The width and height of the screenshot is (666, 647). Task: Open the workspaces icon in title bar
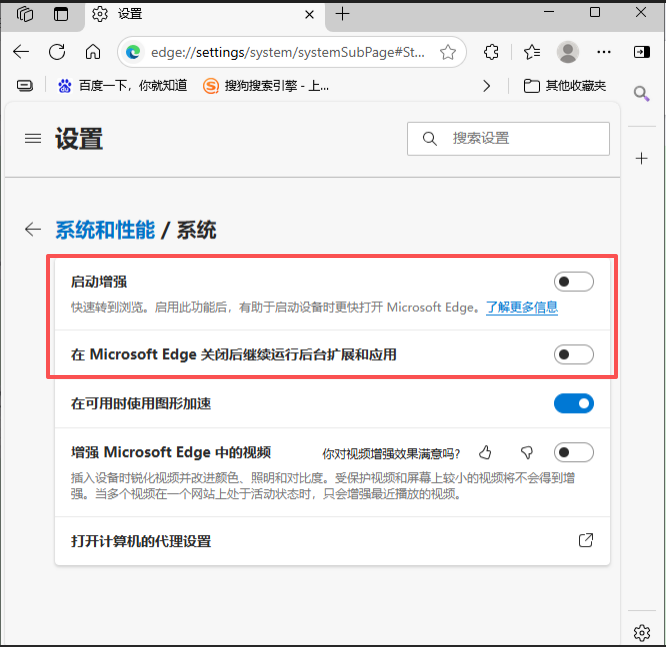[x=25, y=14]
